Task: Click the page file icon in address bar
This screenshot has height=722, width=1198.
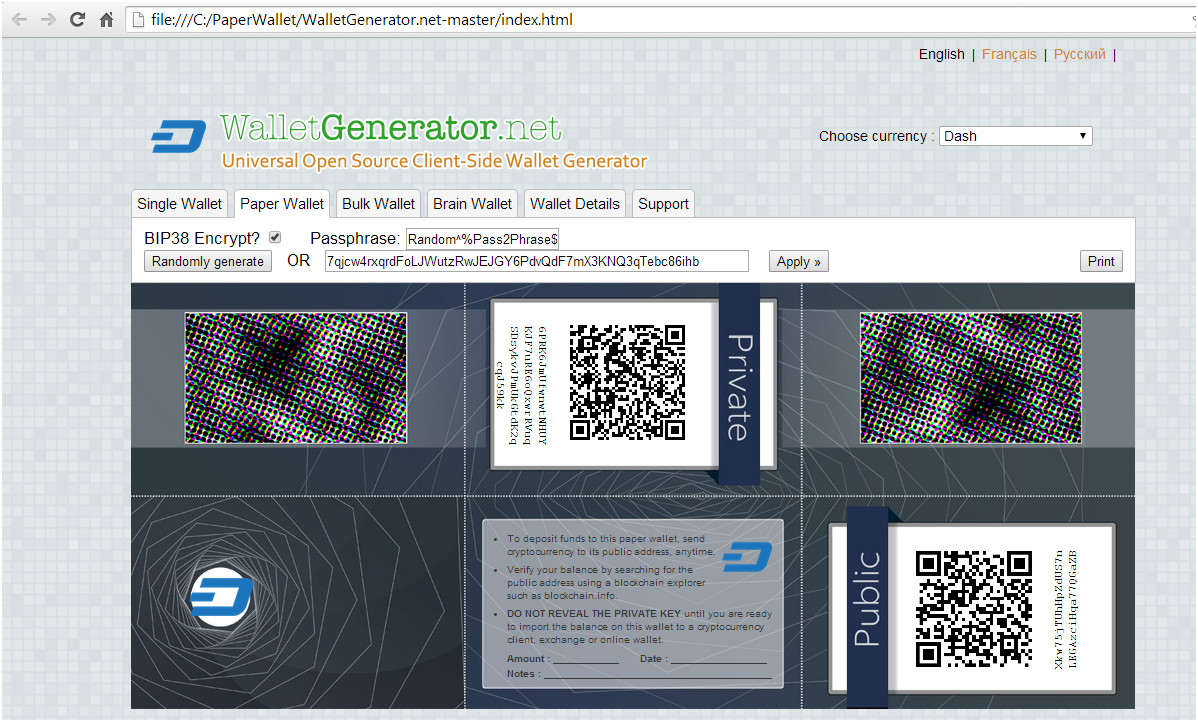Action: click(x=138, y=20)
